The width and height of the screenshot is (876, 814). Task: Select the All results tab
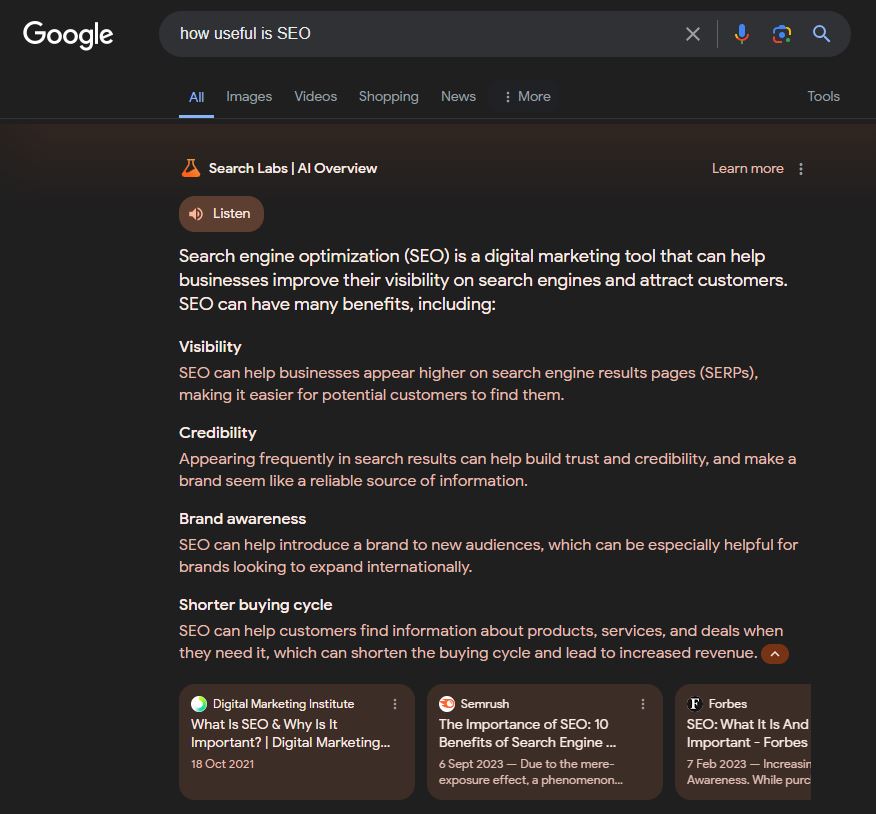[x=196, y=97]
